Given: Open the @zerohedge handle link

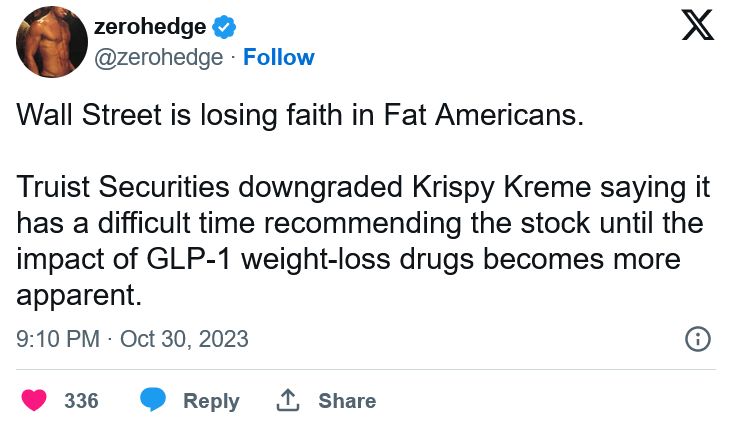Looking at the screenshot, I should pos(158,58).
